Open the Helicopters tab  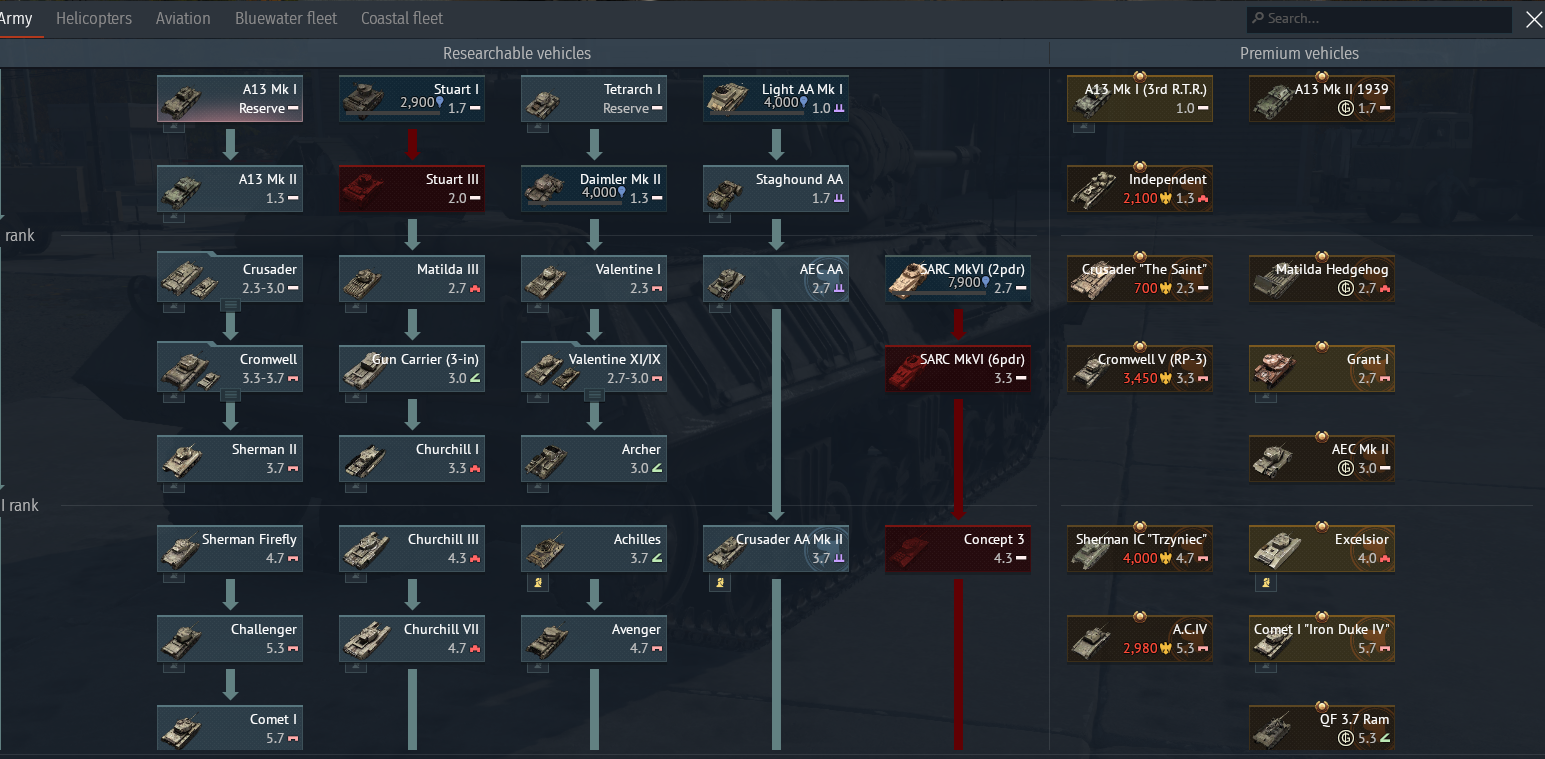(94, 18)
